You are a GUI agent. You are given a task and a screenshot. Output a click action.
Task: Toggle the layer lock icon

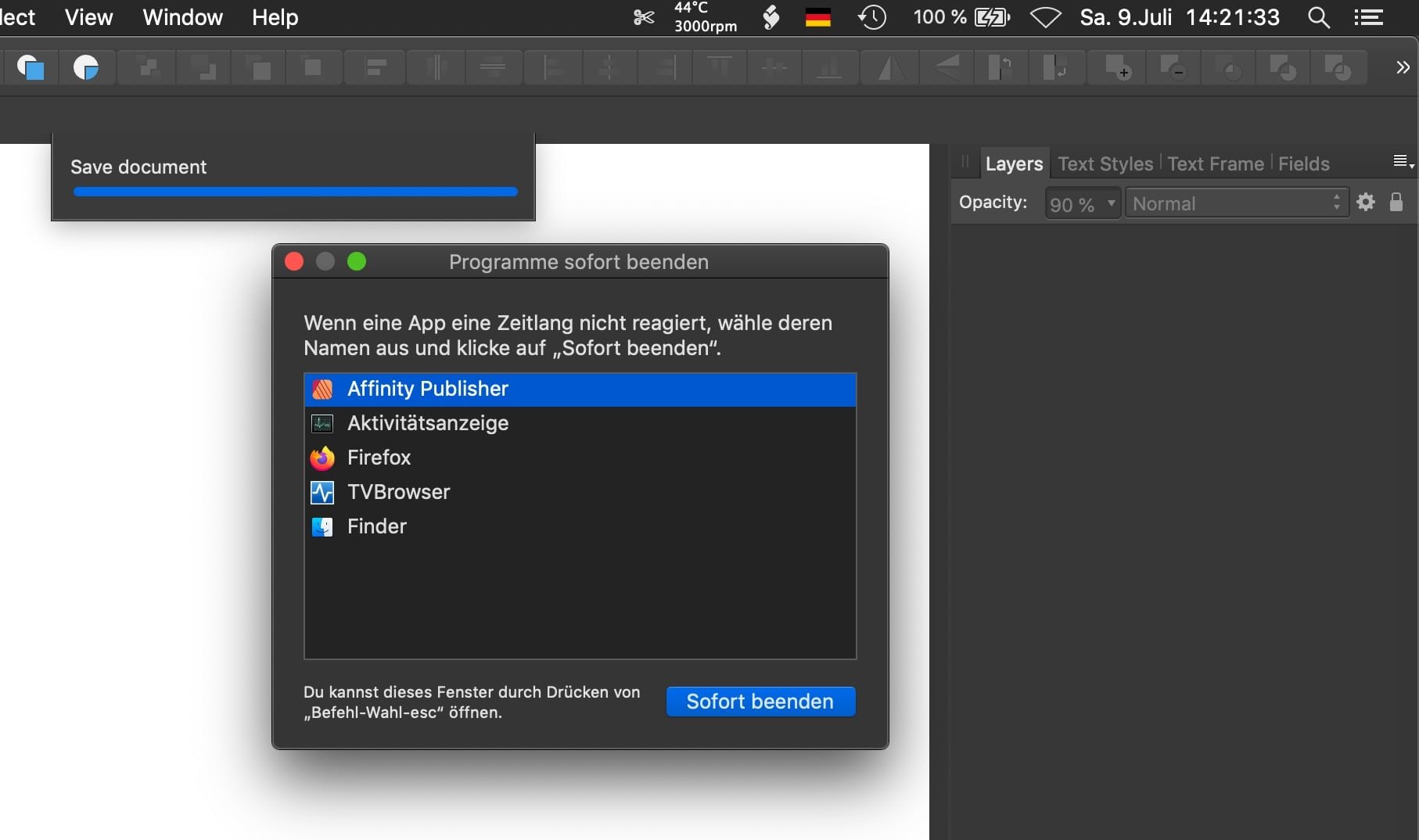tap(1396, 203)
